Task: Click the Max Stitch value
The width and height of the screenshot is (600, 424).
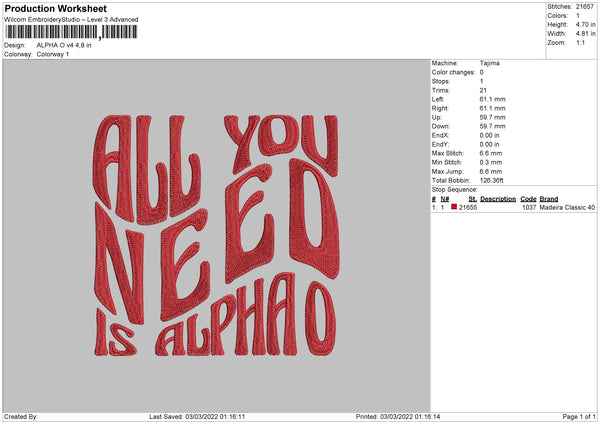Action: 491,153
